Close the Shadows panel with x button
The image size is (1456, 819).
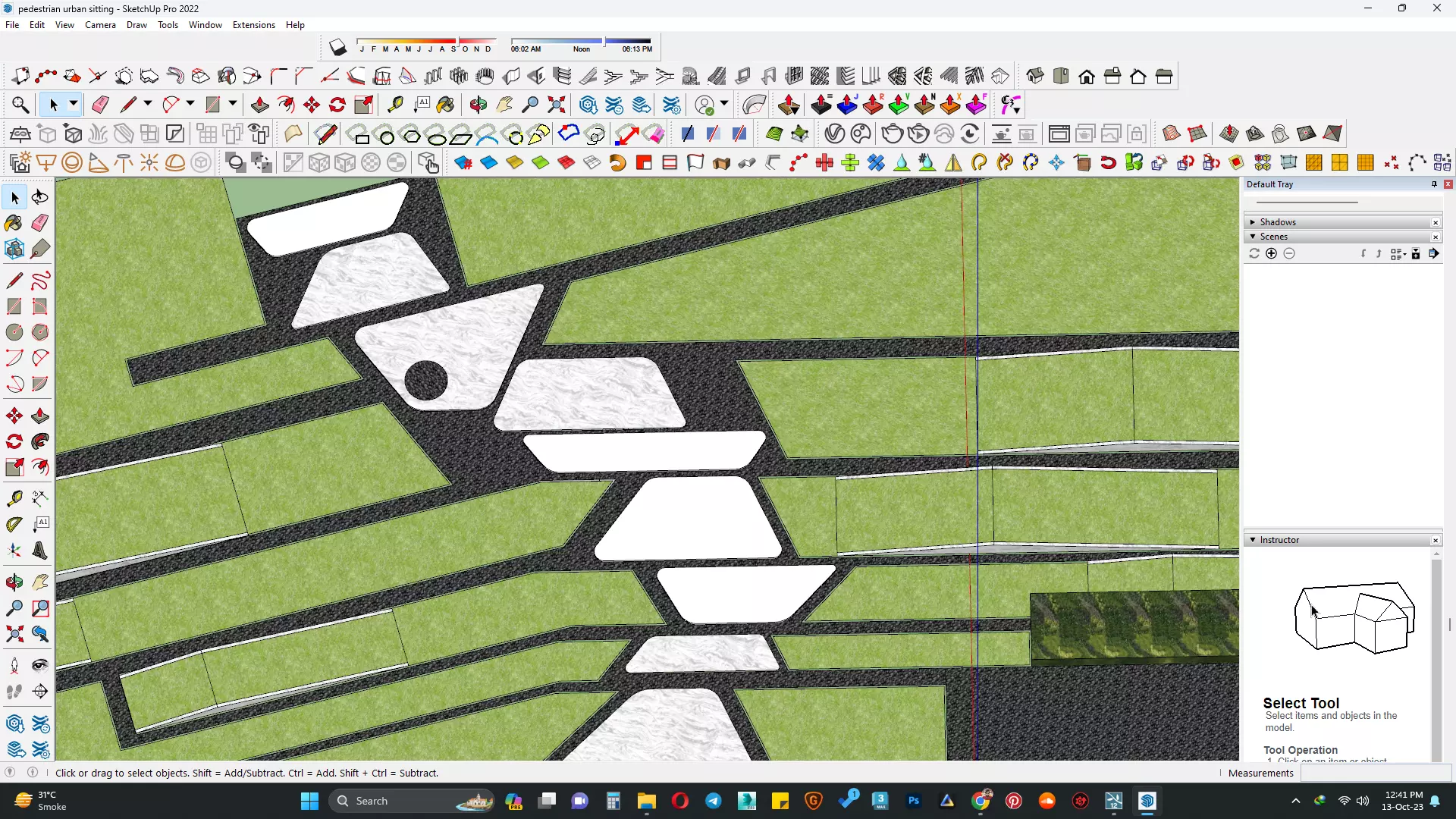point(1436,222)
